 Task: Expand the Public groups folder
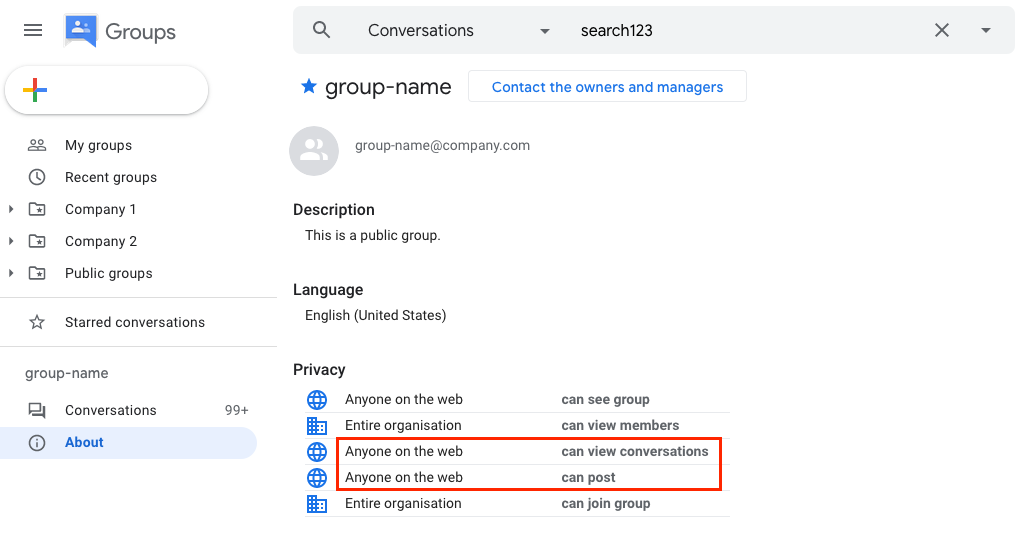pos(11,273)
